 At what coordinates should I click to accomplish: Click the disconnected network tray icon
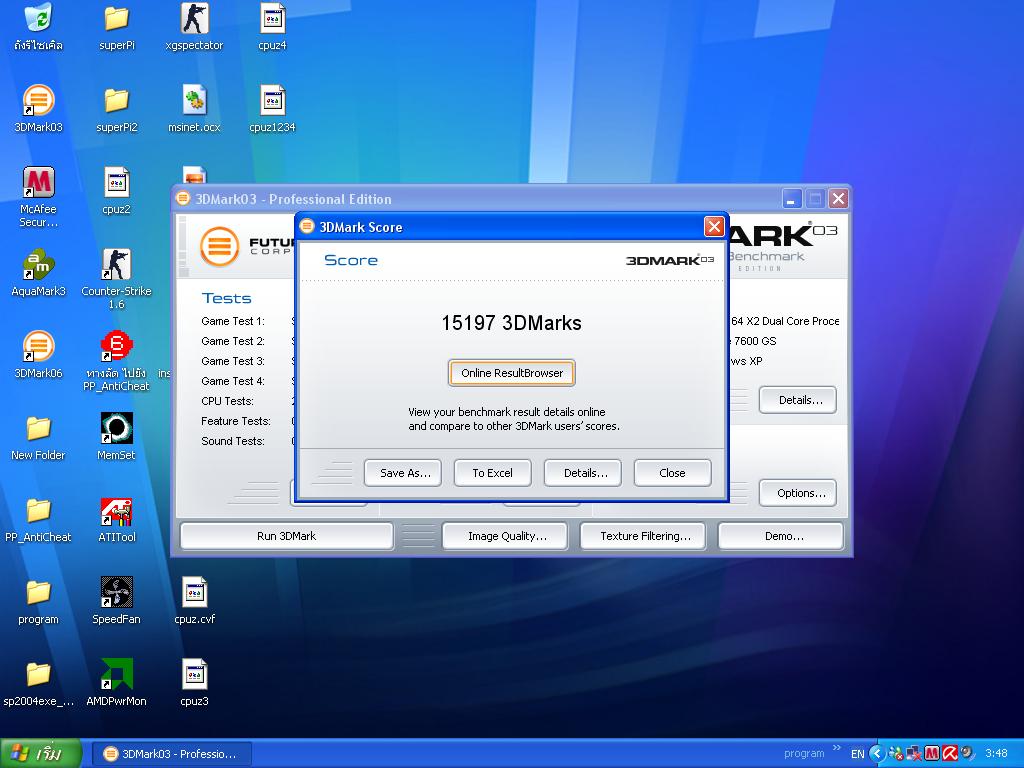point(914,754)
